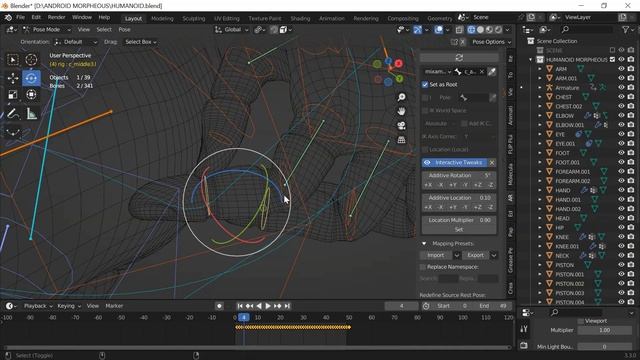Image resolution: width=640 pixels, height=360 pixels.
Task: Click the Import presets button
Action: point(436,255)
